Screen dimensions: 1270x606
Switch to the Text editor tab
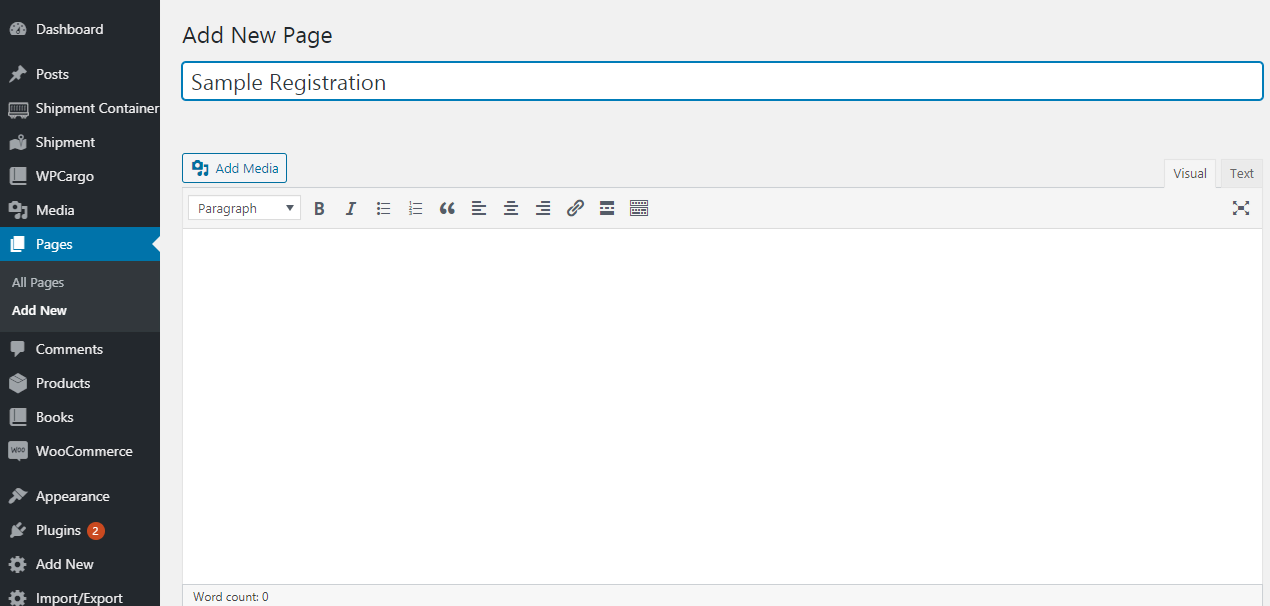pos(1241,173)
